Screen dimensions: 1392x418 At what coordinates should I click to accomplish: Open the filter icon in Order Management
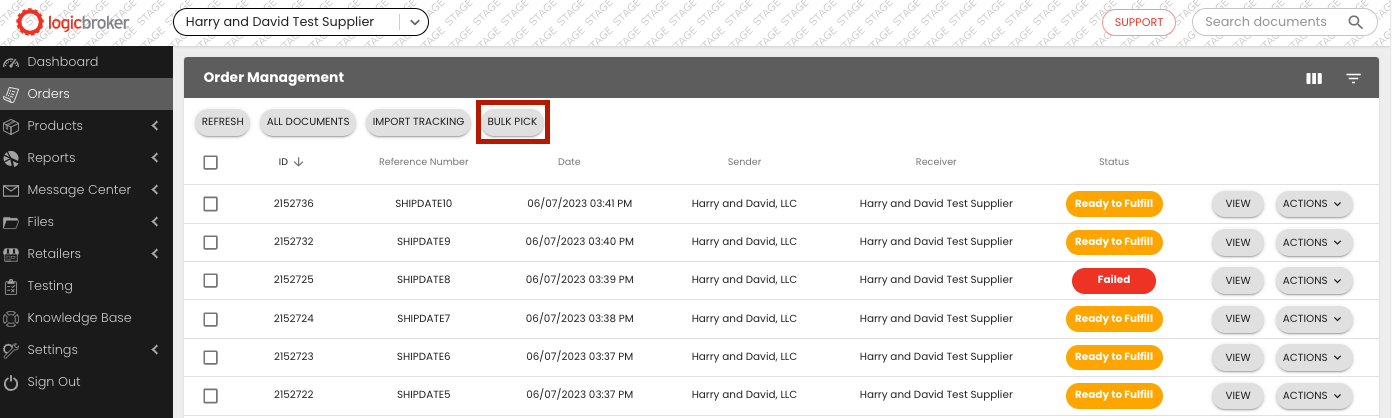[1353, 79]
